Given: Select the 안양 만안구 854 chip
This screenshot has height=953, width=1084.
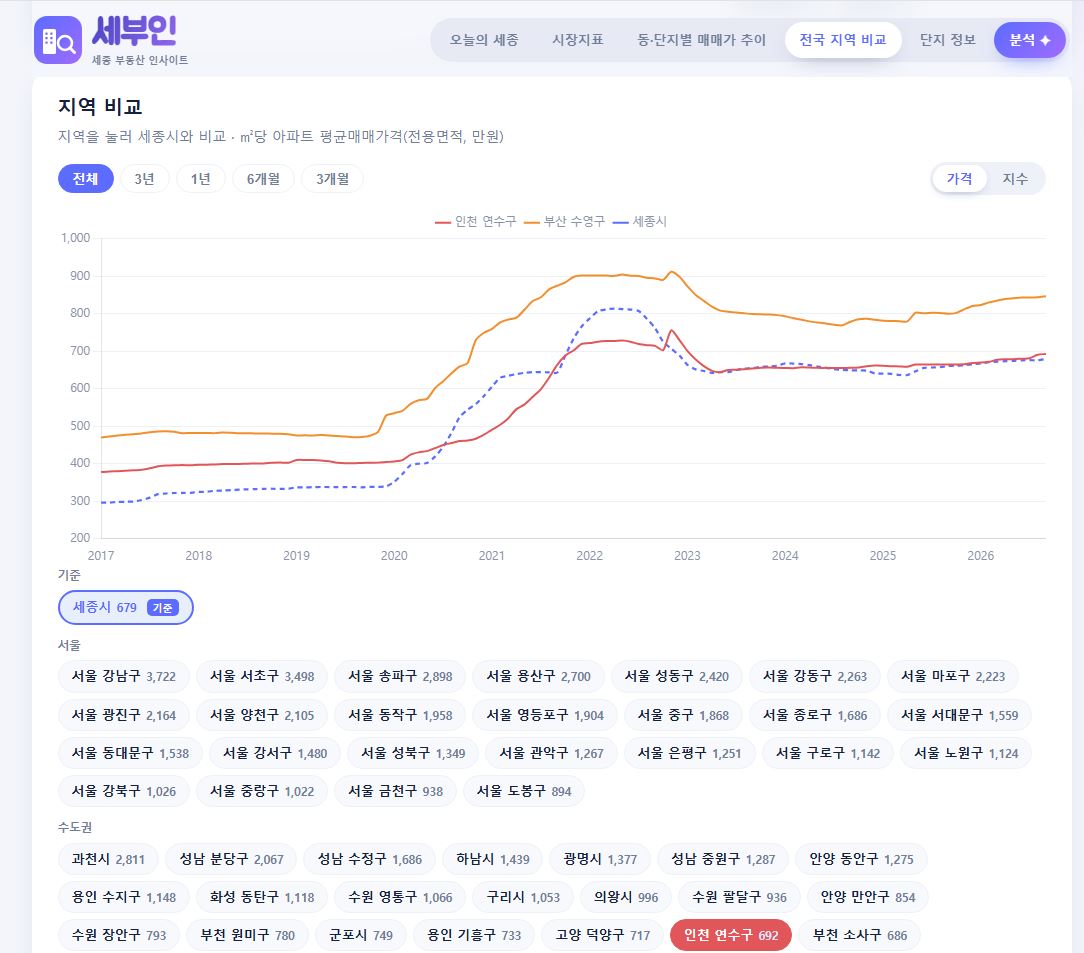Looking at the screenshot, I should click(868, 898).
